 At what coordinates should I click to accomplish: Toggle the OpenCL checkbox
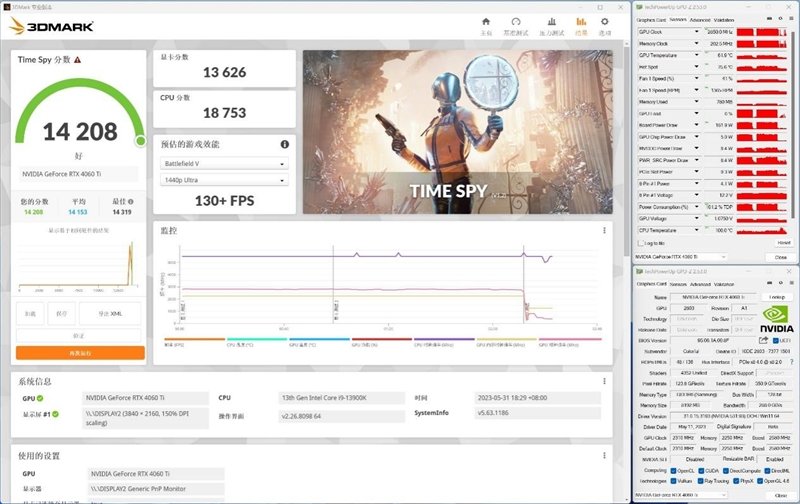[x=673, y=471]
